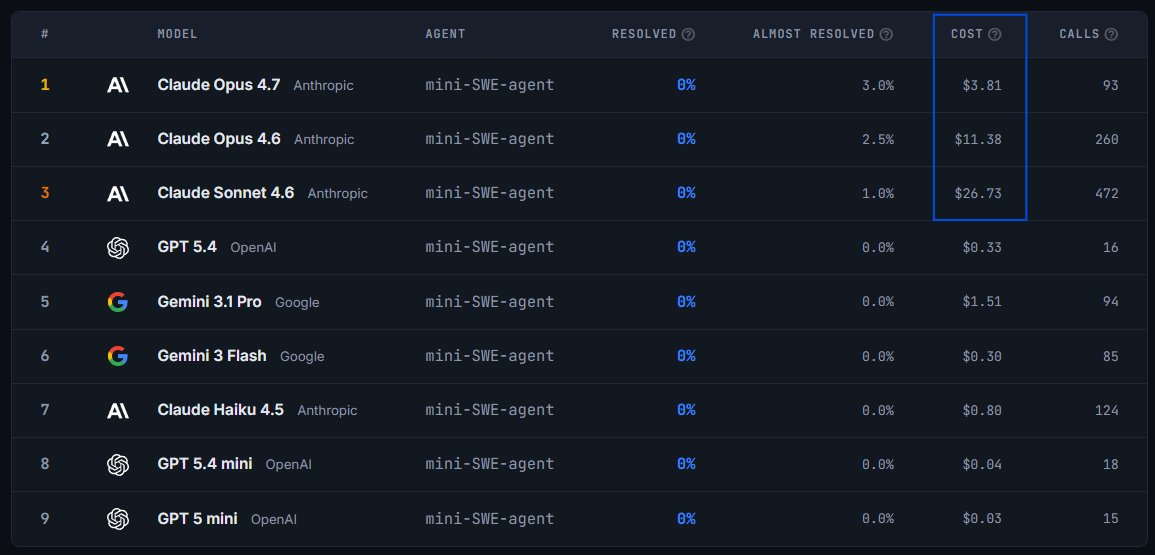Select the GPT 5.4 model name
This screenshot has width=1155, height=555.
pyautogui.click(x=187, y=247)
